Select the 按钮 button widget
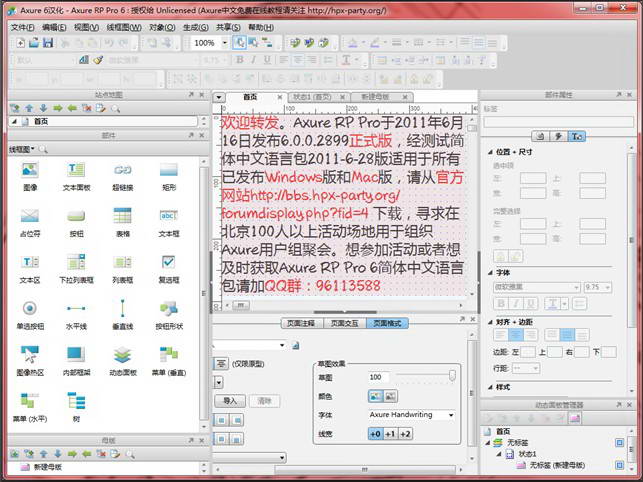Image resolution: width=643 pixels, height=482 pixels. pos(76,223)
